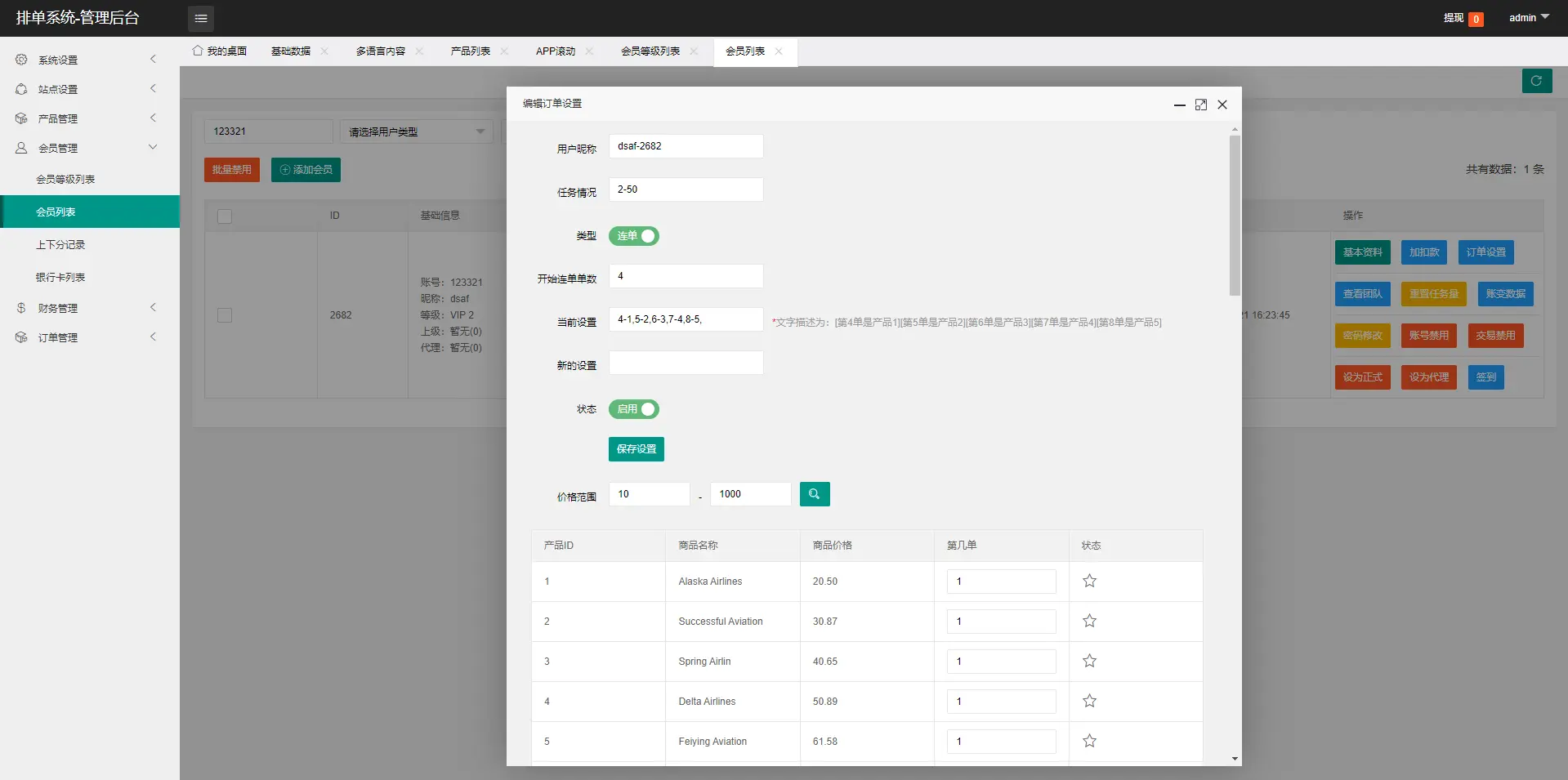Click the 新的设置 input field
Image resolution: width=1568 pixels, height=780 pixels.
click(686, 363)
